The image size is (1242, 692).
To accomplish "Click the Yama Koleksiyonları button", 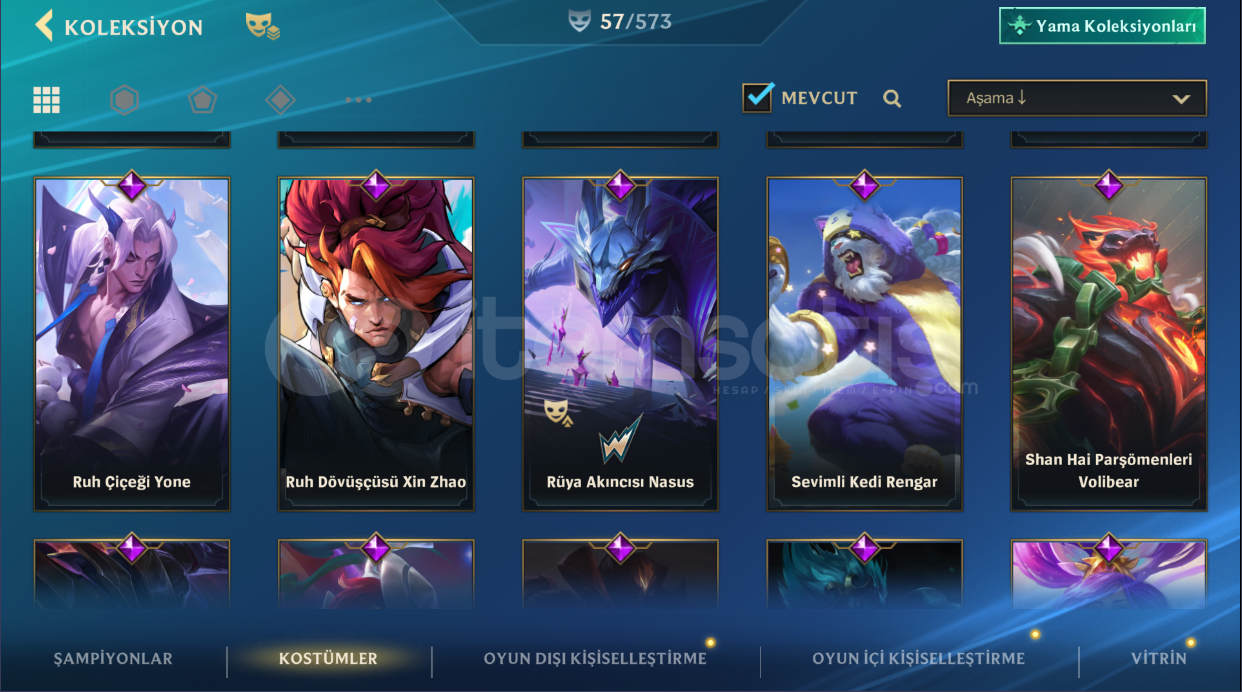I will [x=1102, y=26].
